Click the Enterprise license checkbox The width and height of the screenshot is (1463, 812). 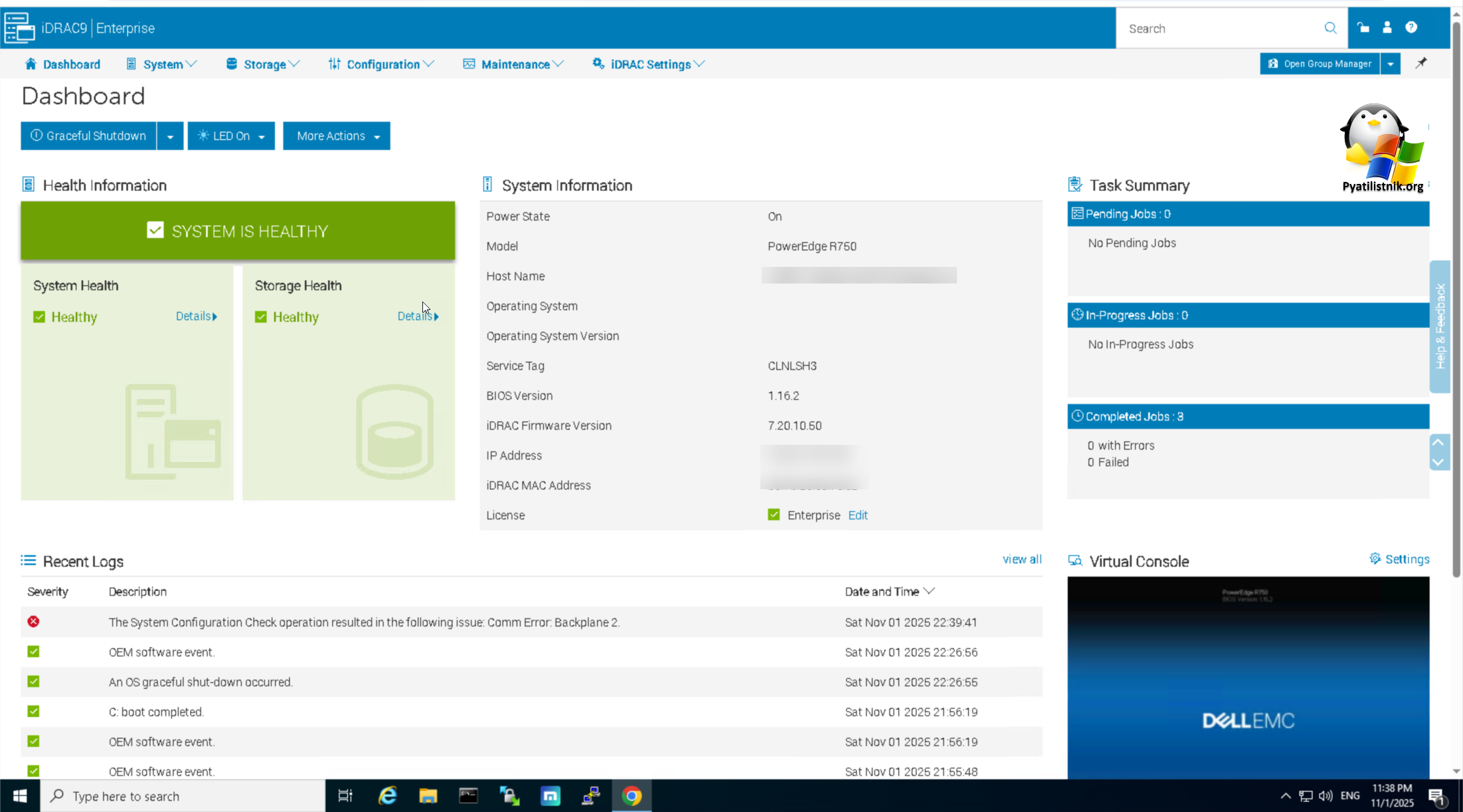pyautogui.click(x=774, y=514)
